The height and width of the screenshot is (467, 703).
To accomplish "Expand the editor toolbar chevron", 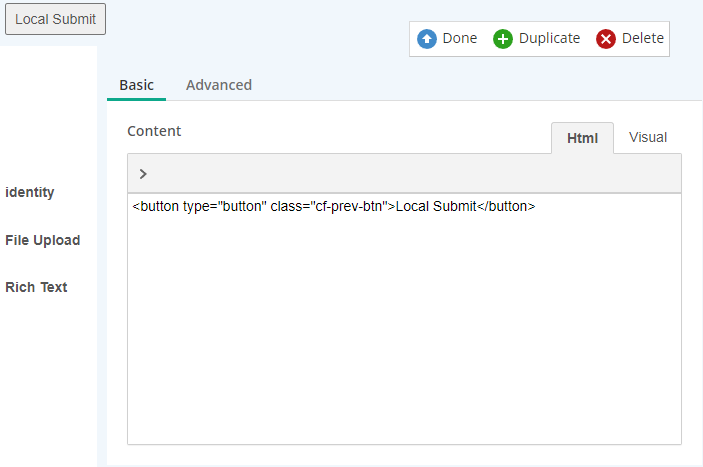I will [x=143, y=174].
